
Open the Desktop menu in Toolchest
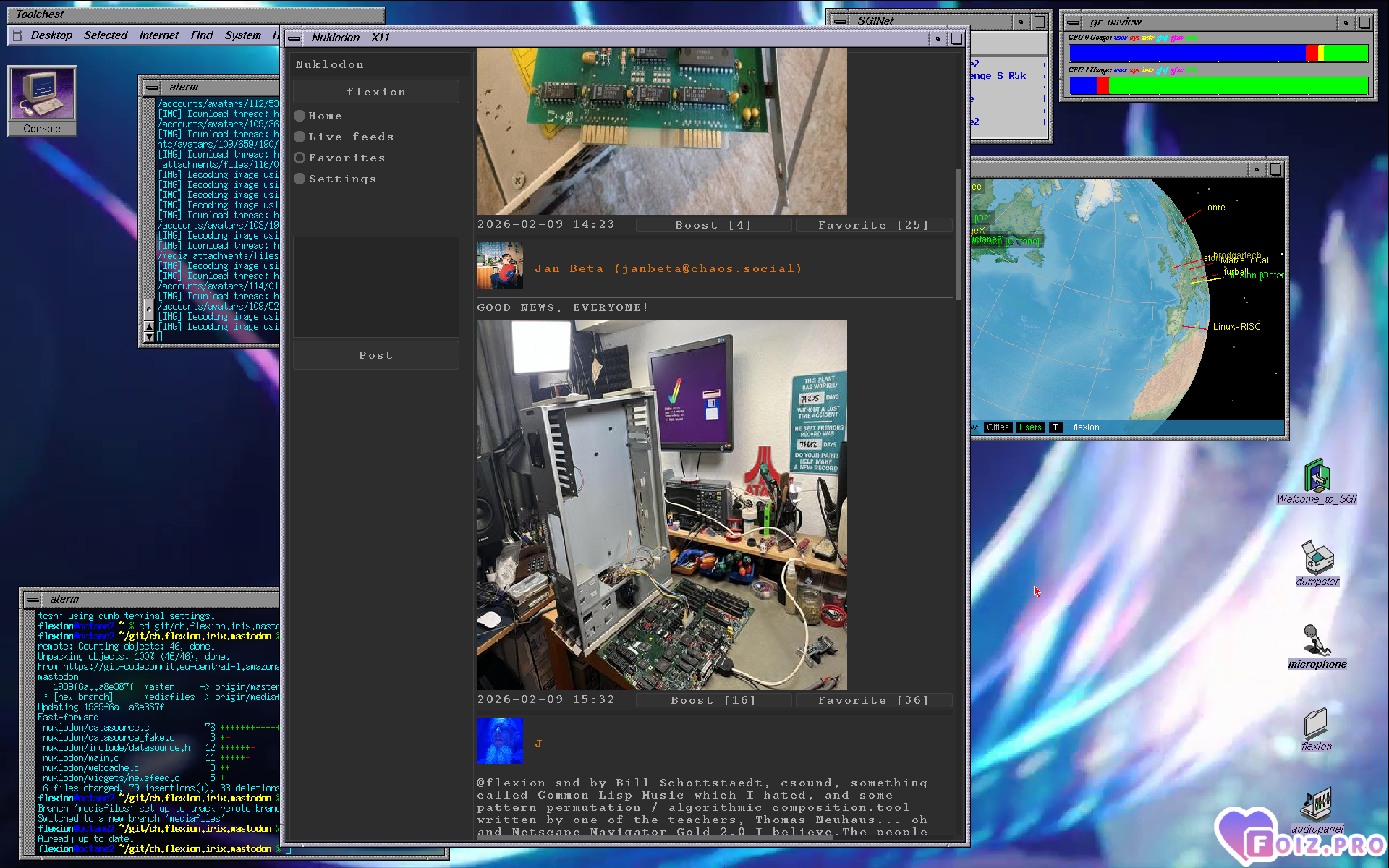pyautogui.click(x=51, y=35)
